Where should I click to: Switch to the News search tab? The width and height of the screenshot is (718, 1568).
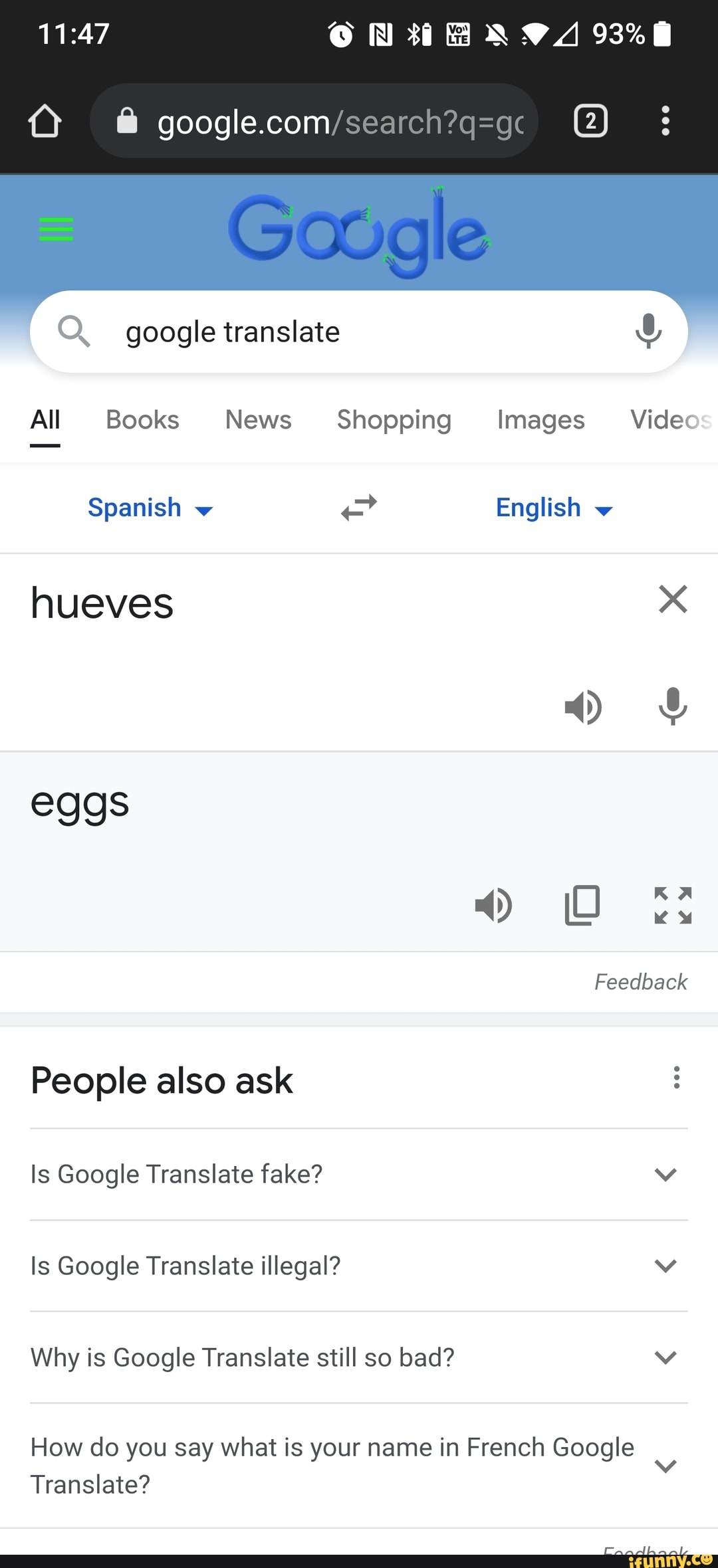tap(258, 420)
